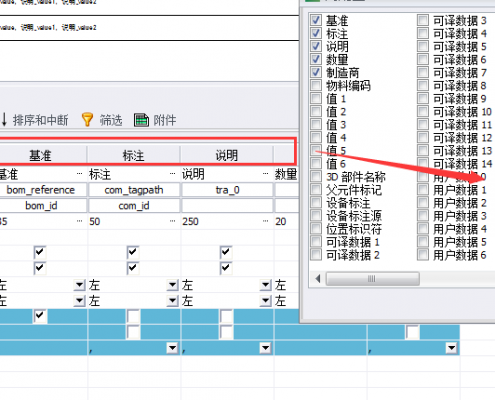Image resolution: width=495 pixels, height=400 pixels.
Task: Expand the 左 alignment dropdown under 说明
Action: [266, 285]
